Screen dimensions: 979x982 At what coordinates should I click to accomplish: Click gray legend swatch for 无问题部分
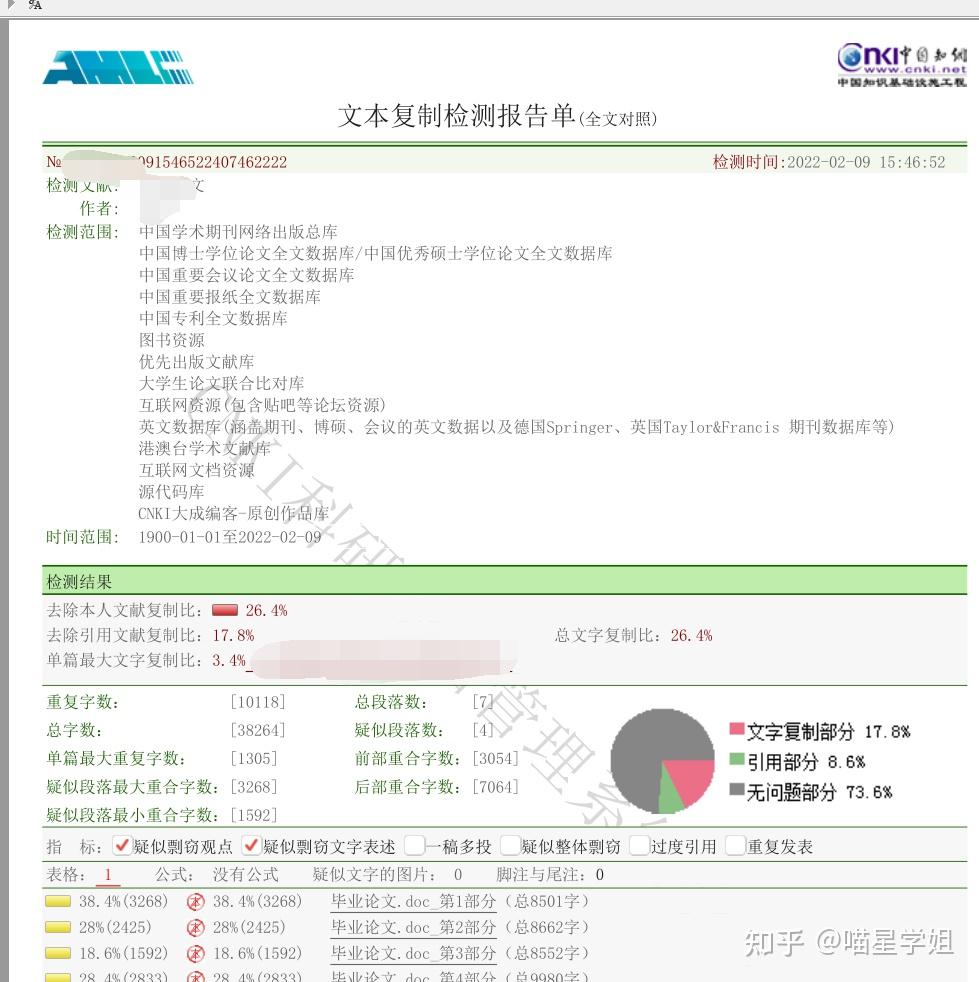[737, 789]
